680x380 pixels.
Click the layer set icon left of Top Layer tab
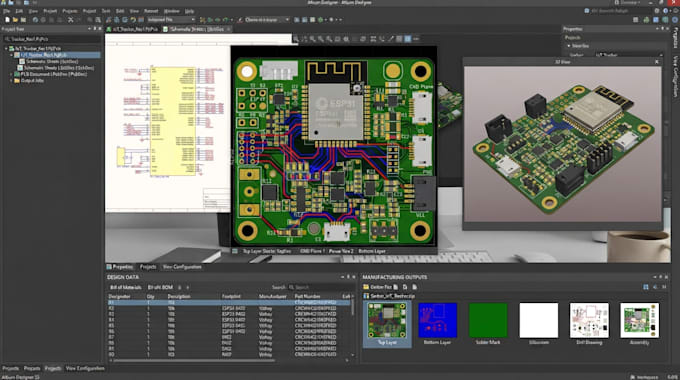[235, 251]
